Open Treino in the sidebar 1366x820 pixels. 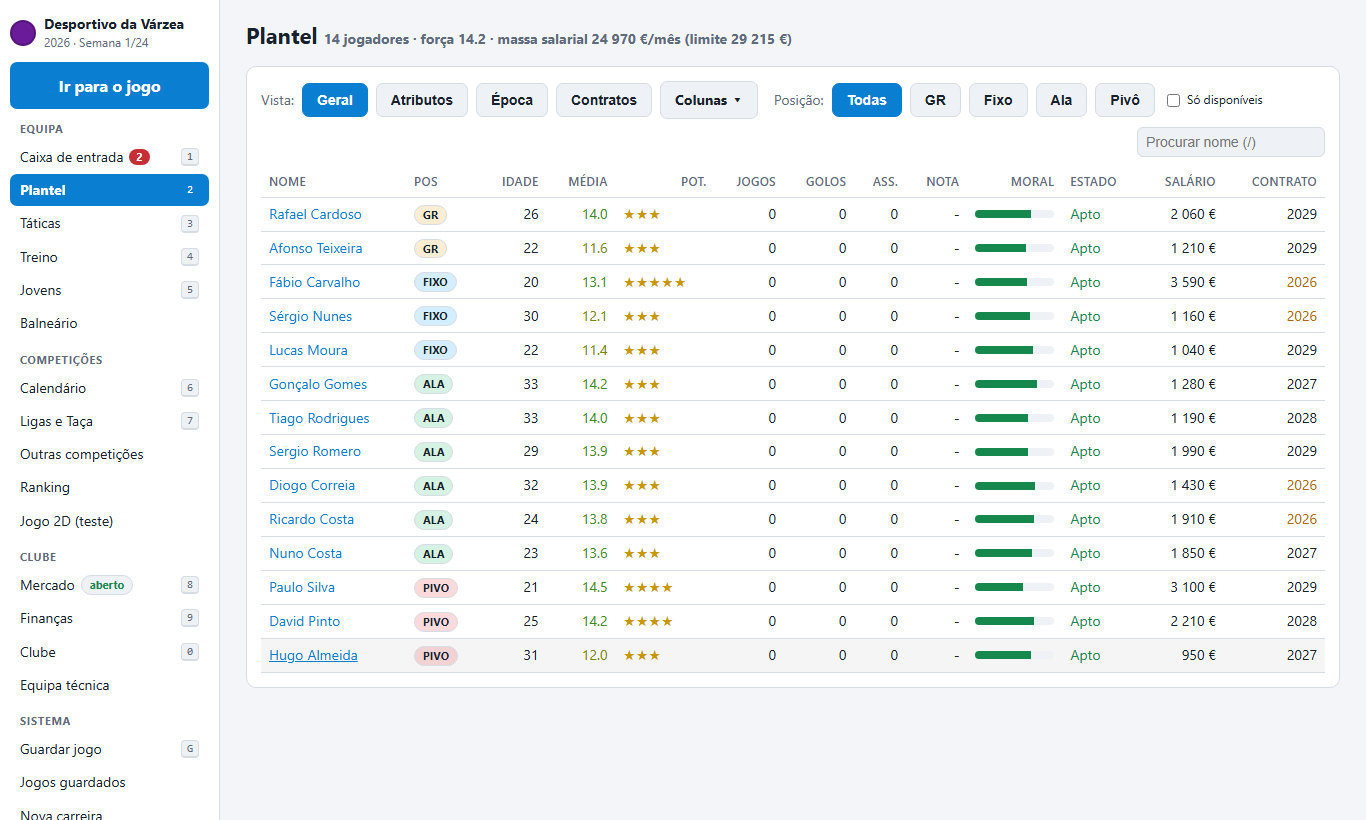(x=109, y=257)
